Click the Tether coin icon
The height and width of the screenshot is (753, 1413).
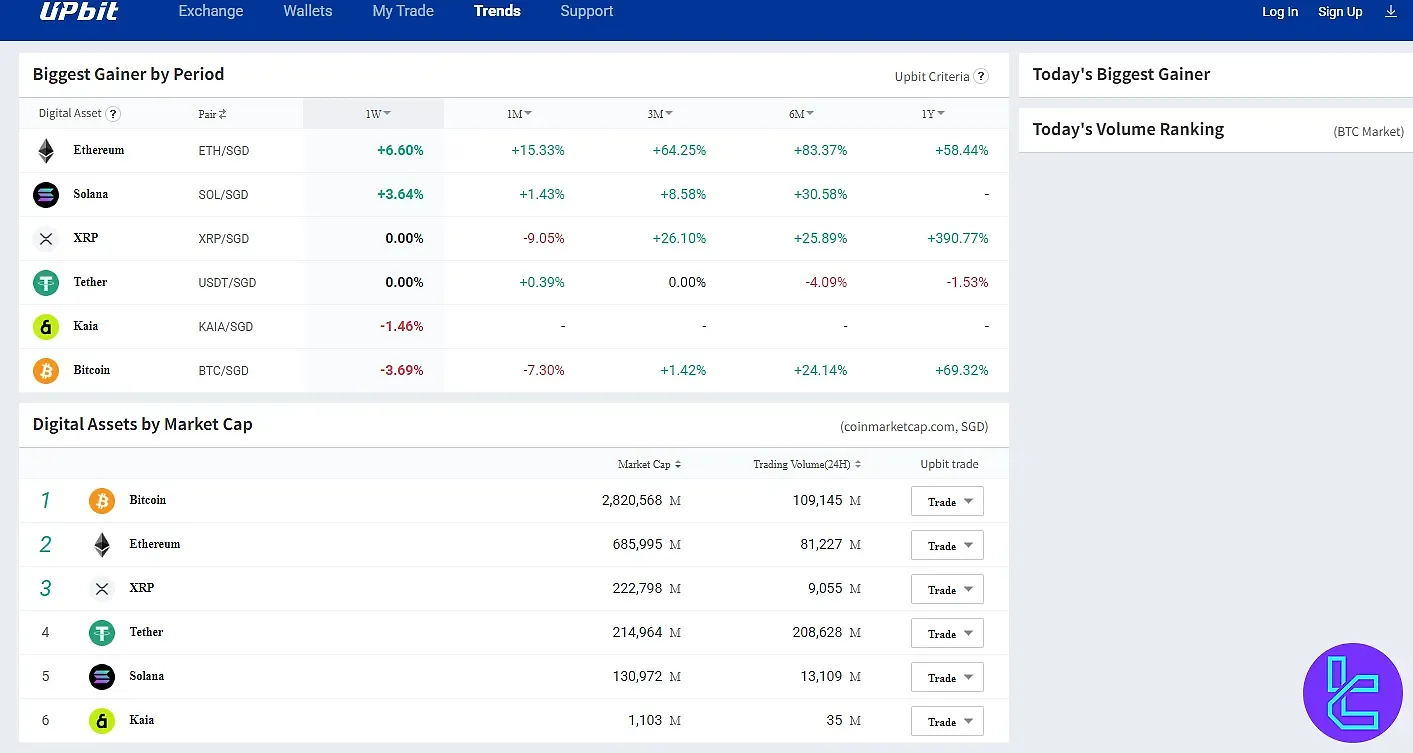click(45, 282)
